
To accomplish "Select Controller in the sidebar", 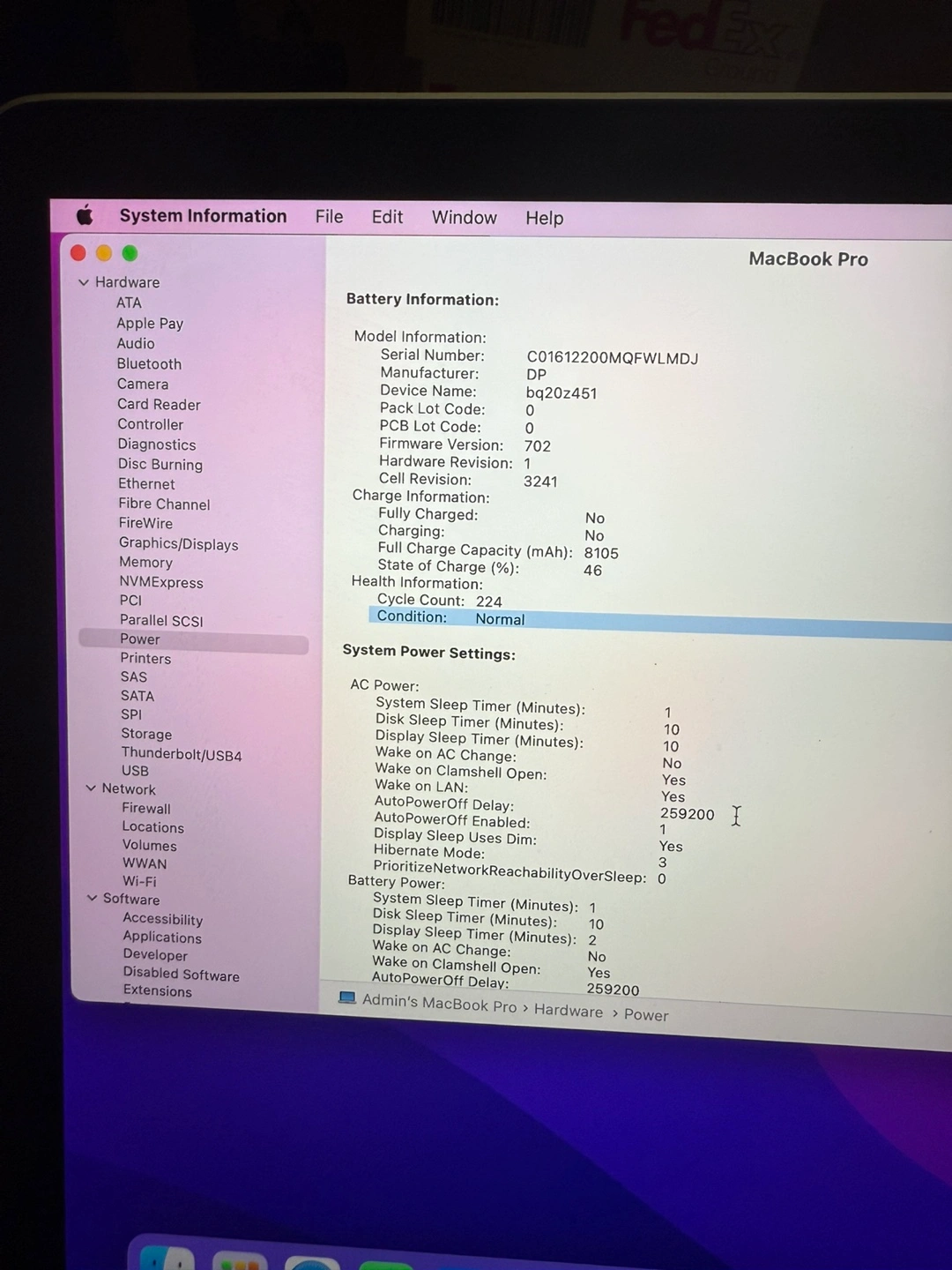I will click(150, 424).
